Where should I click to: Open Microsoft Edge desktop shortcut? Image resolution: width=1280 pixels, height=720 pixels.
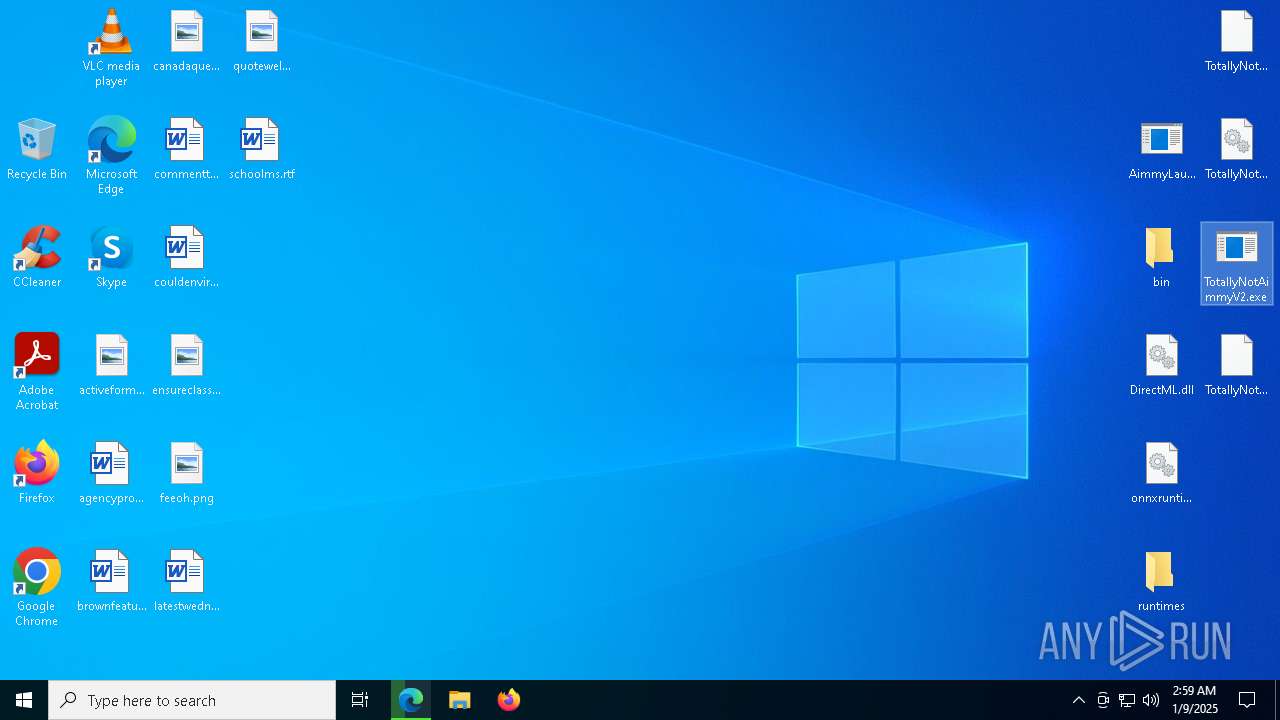point(111,155)
